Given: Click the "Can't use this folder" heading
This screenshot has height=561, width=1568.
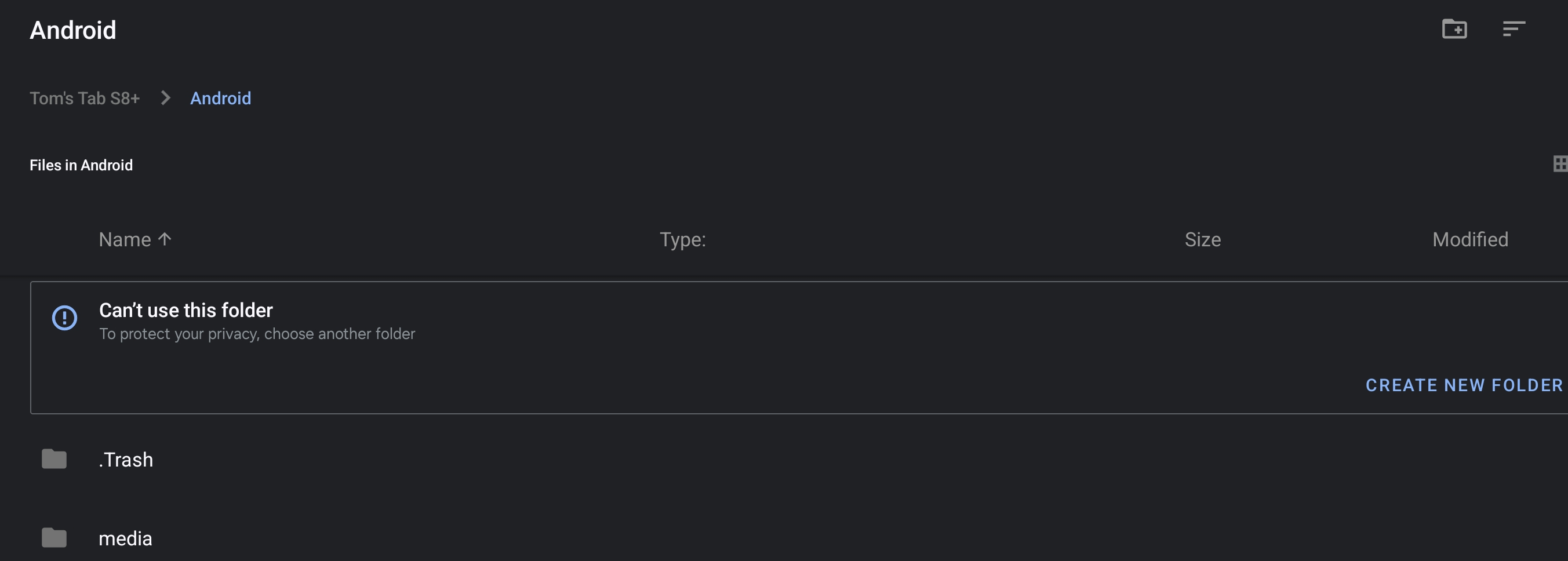Looking at the screenshot, I should [185, 310].
